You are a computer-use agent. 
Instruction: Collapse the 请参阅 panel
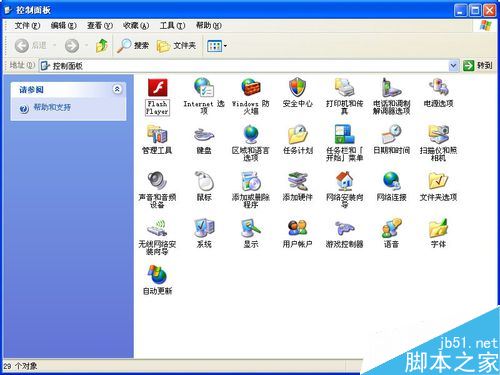pos(117,89)
